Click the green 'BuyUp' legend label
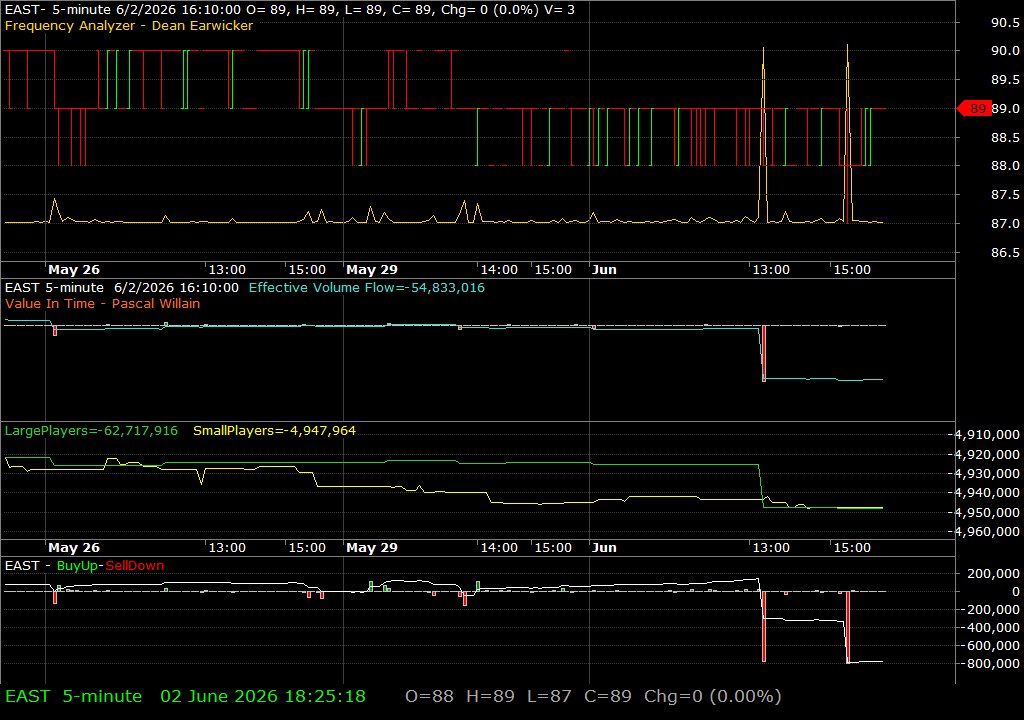The height and width of the screenshot is (720, 1024). point(77,566)
